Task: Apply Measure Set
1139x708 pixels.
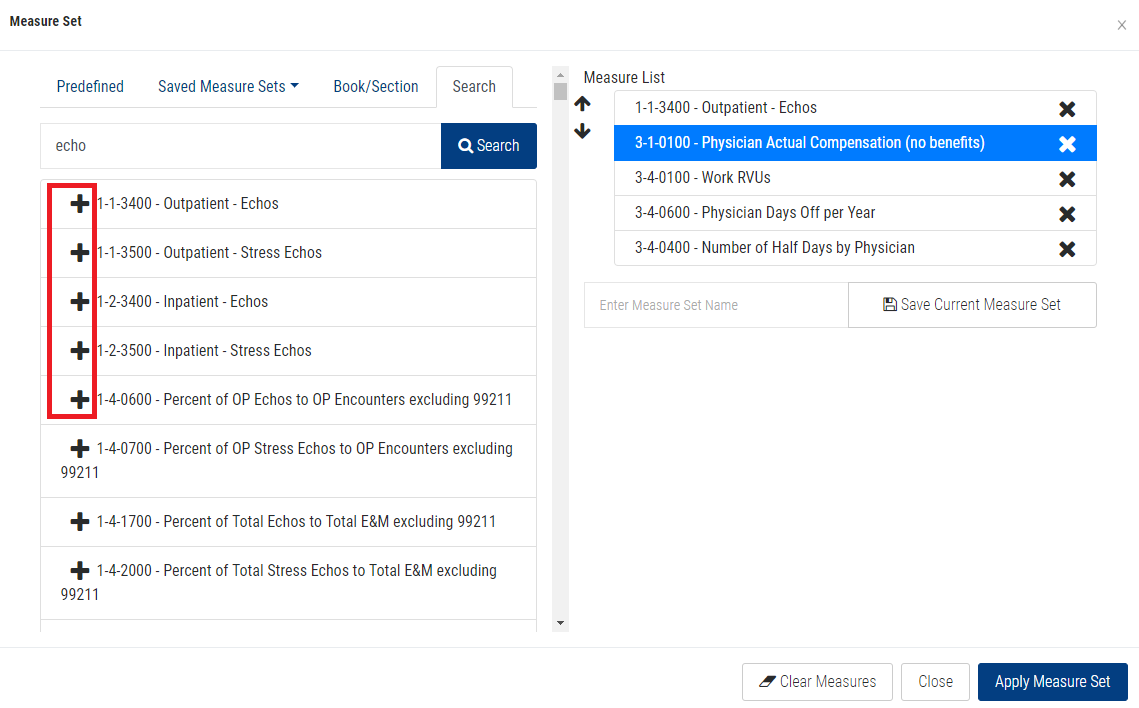Action: [x=1052, y=682]
